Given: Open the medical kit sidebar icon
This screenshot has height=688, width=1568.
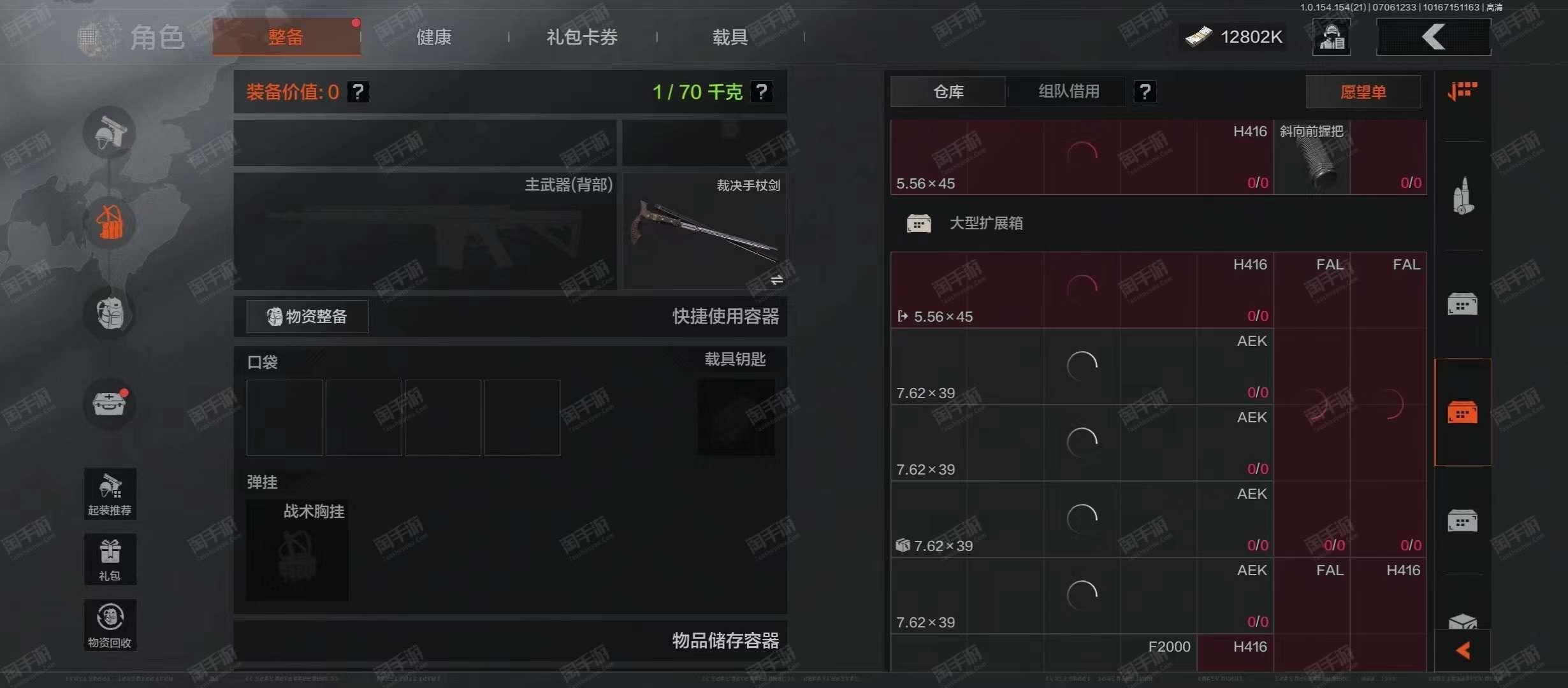Looking at the screenshot, I should [110, 403].
